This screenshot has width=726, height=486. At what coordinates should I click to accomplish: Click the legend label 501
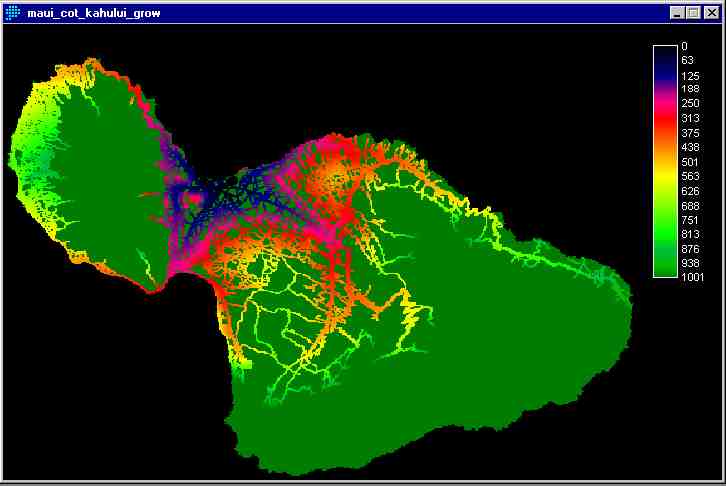(x=690, y=162)
